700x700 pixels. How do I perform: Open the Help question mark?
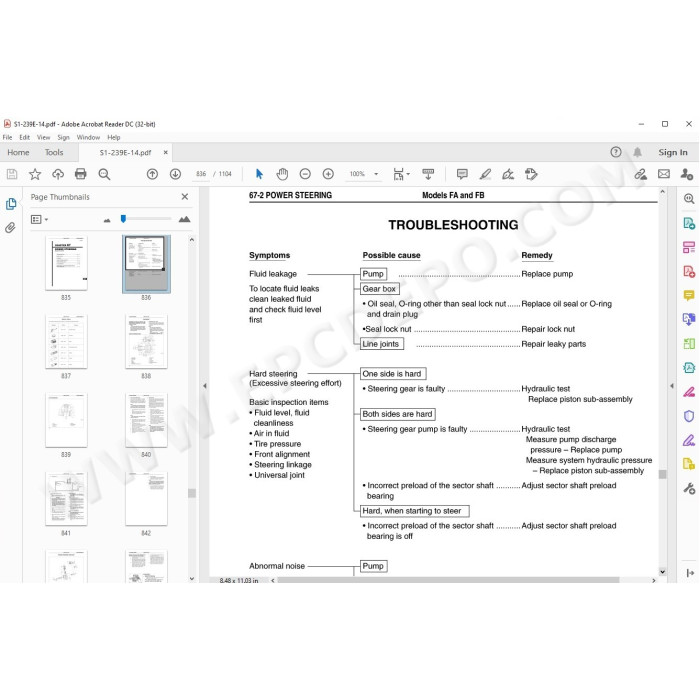(616, 152)
